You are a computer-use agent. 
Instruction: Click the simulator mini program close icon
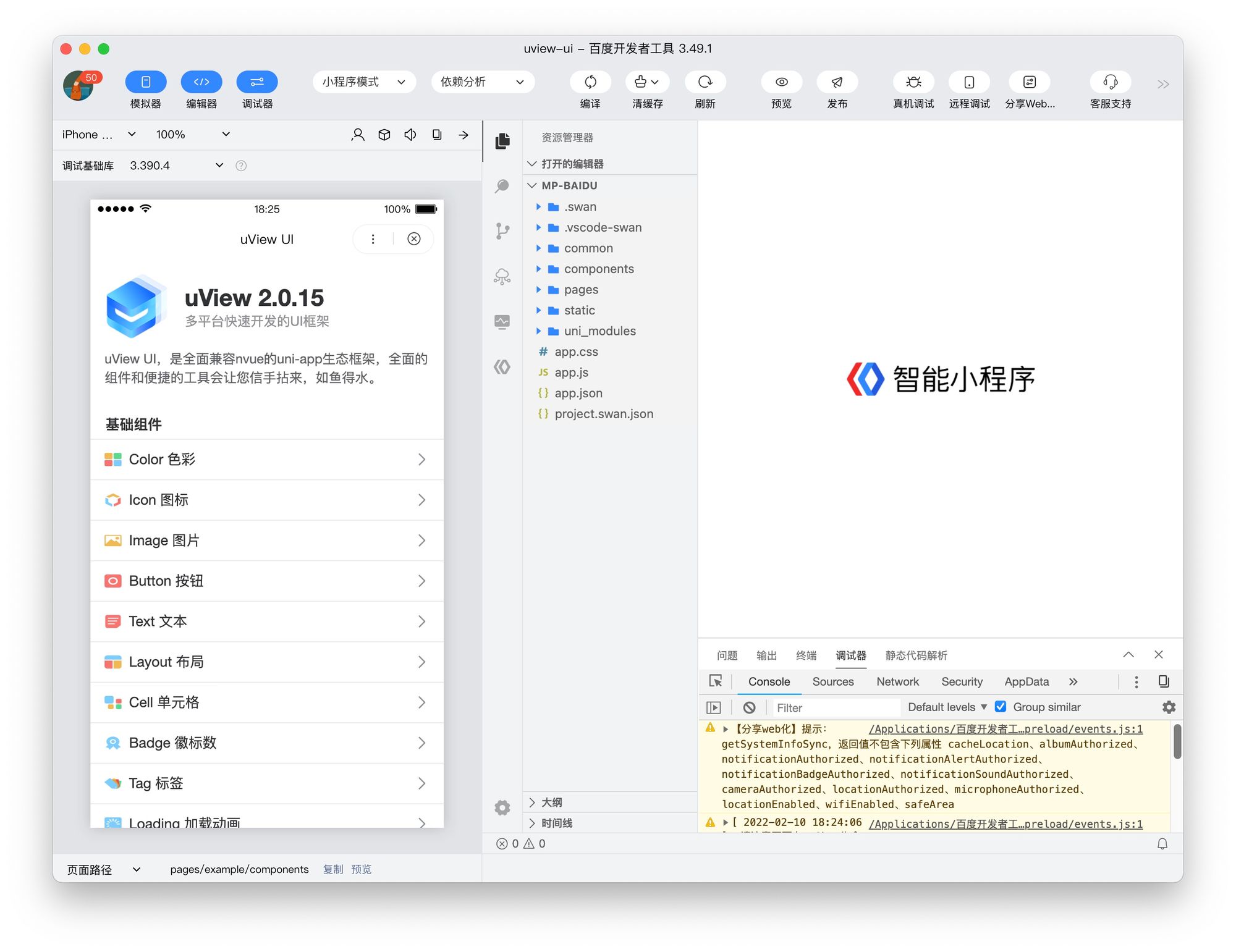414,239
